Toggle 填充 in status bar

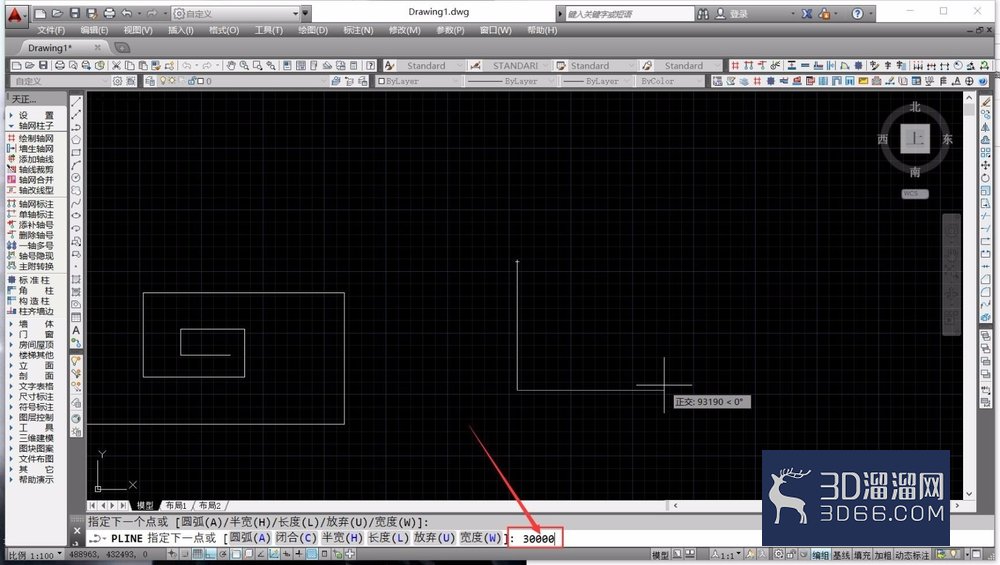click(862, 555)
